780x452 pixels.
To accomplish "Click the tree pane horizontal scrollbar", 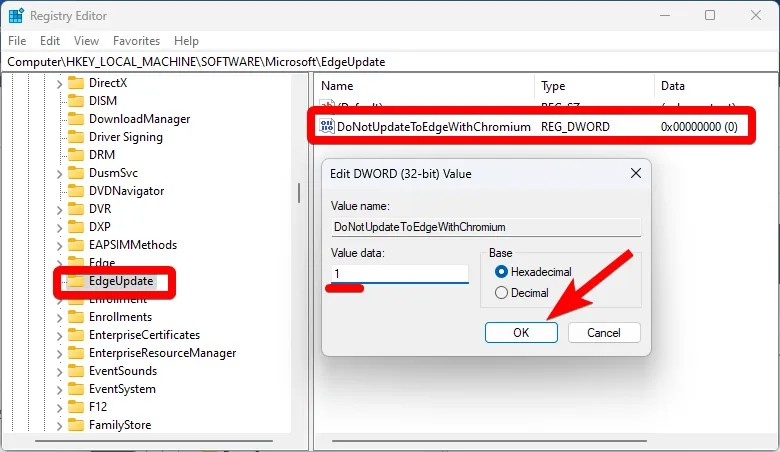I will (x=154, y=441).
